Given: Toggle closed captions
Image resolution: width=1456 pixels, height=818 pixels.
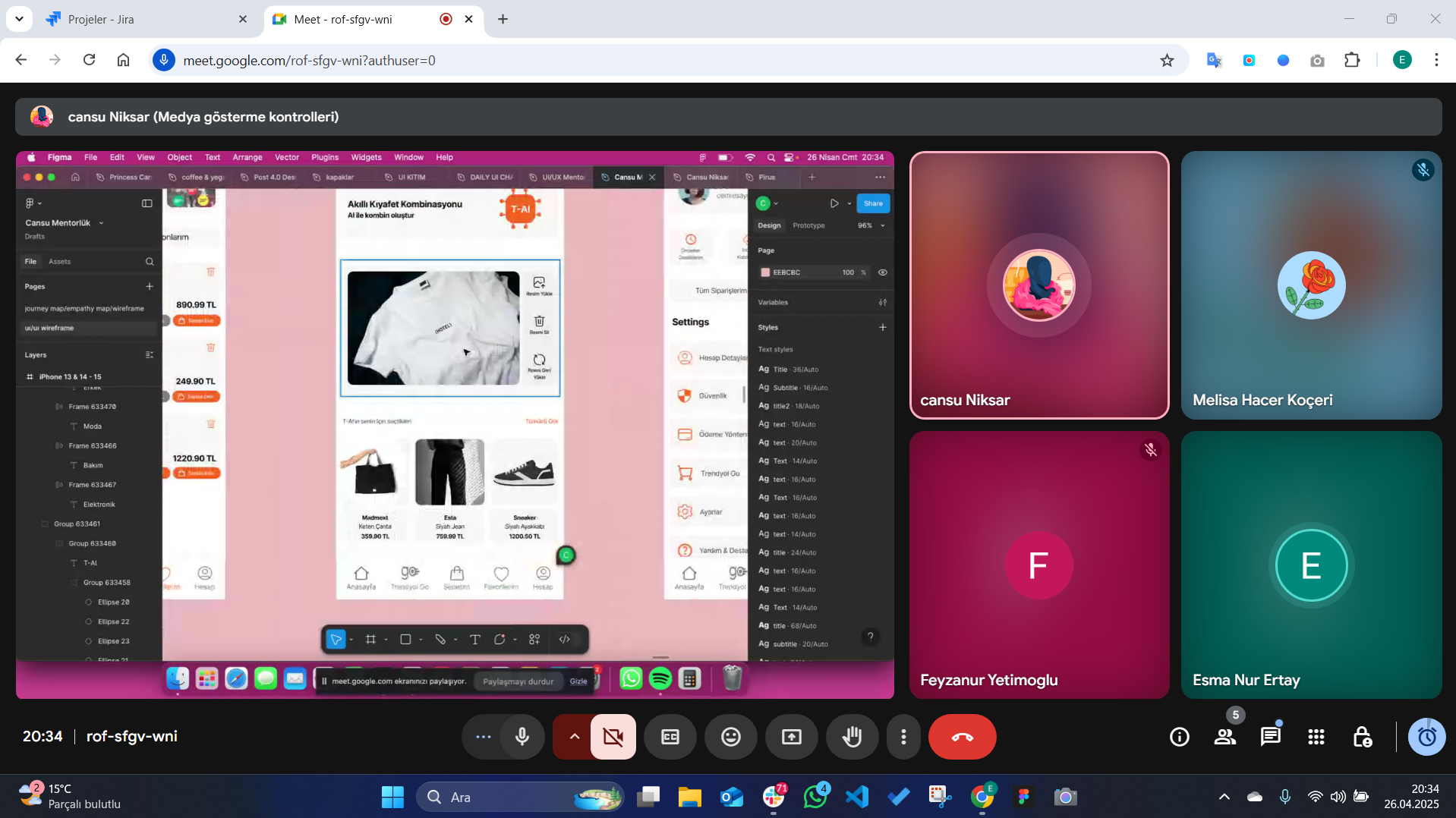Looking at the screenshot, I should pos(670,736).
